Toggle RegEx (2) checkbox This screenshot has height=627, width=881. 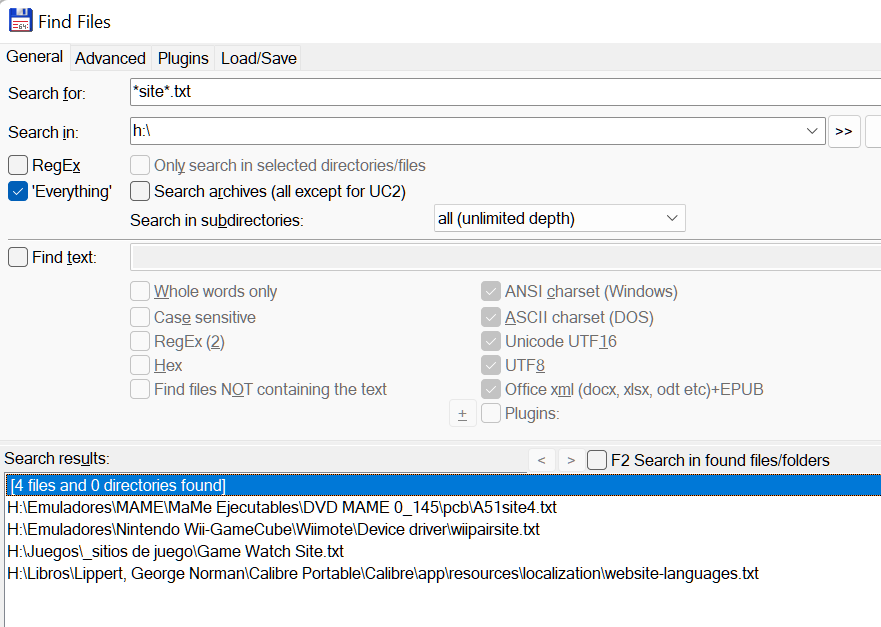coord(140,341)
